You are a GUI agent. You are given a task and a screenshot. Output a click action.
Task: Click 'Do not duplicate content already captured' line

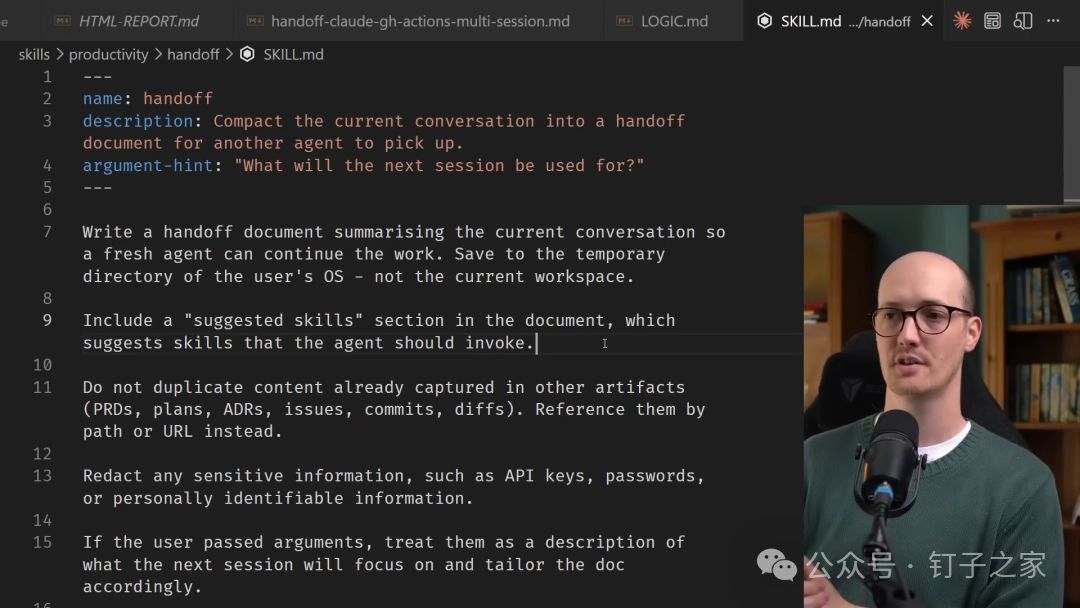(384, 387)
